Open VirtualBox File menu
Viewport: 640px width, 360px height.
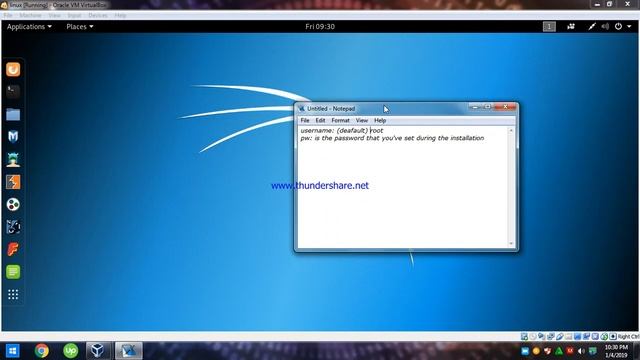8,16
